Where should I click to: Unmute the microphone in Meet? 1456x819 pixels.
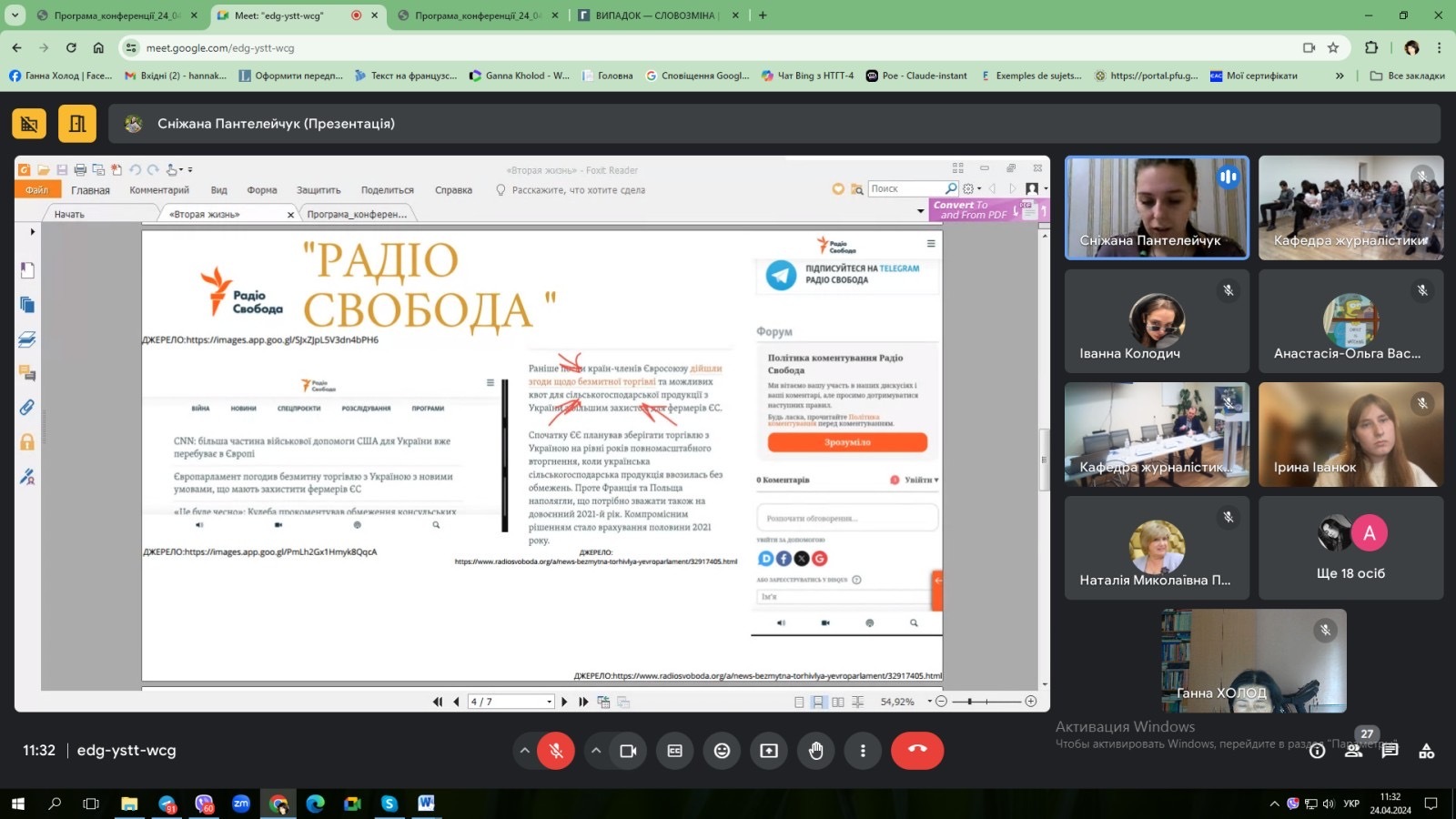[556, 751]
